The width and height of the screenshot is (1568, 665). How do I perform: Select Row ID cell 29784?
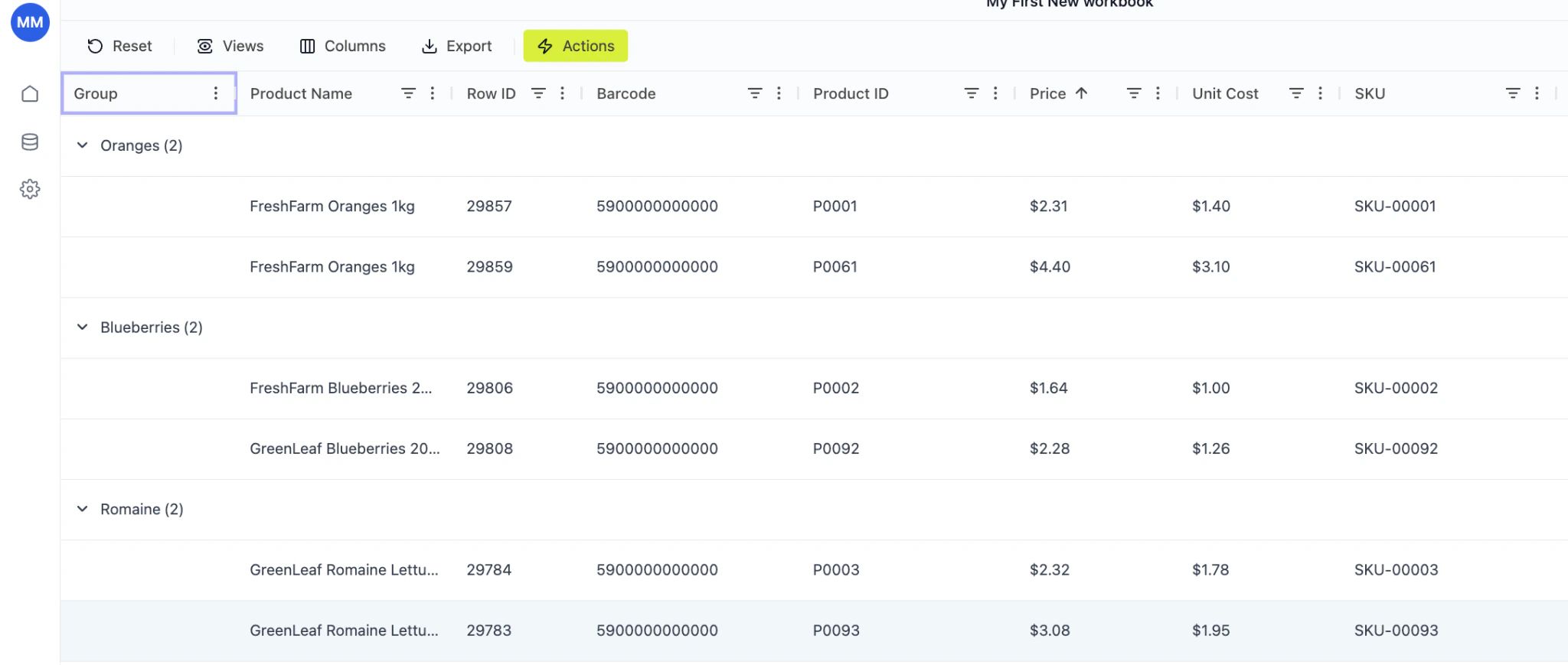point(489,570)
